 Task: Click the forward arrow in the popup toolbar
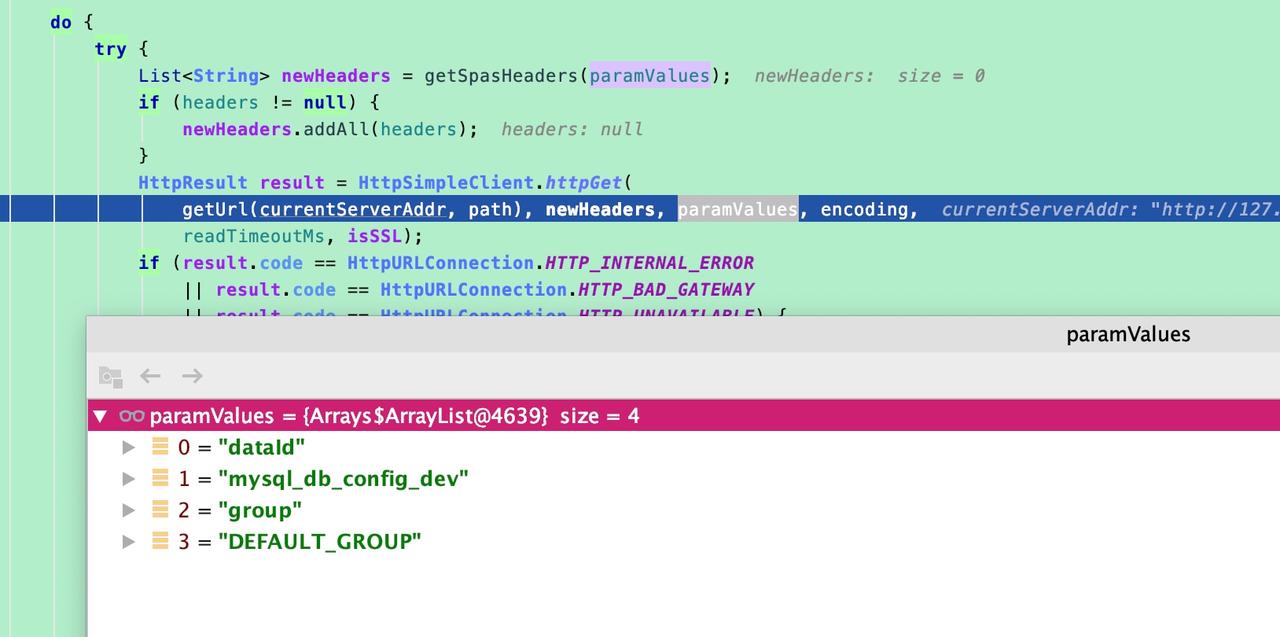point(192,376)
